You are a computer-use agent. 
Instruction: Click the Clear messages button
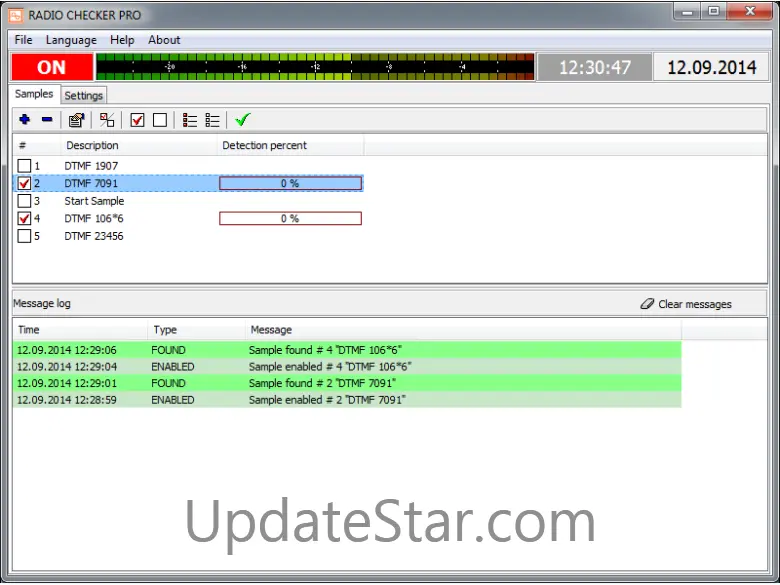(x=686, y=304)
